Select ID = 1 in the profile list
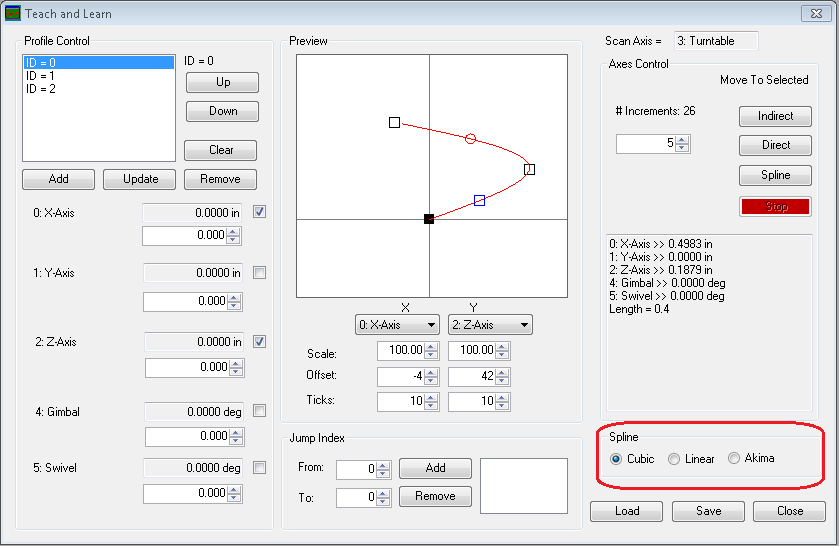This screenshot has height=546, width=839. coord(41,76)
